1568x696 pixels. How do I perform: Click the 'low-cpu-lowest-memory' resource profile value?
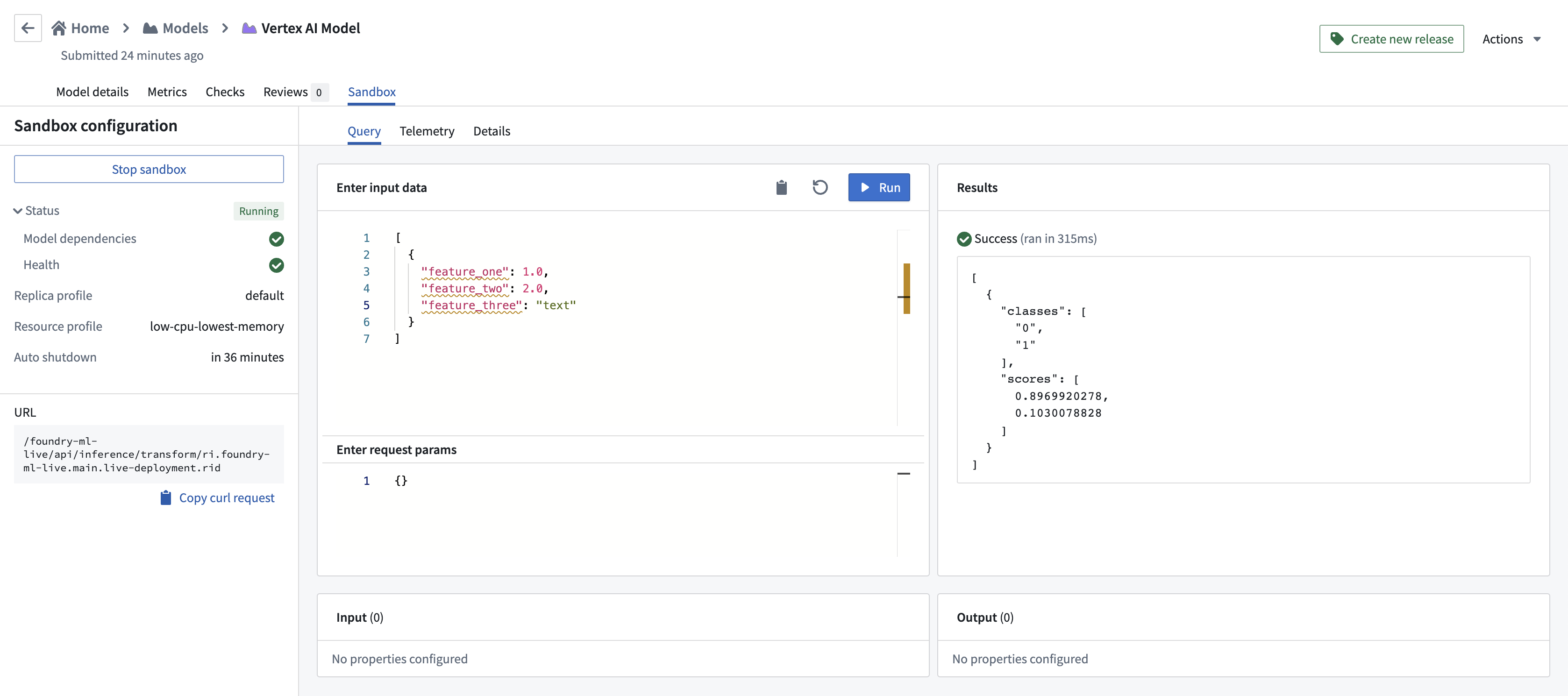point(217,327)
